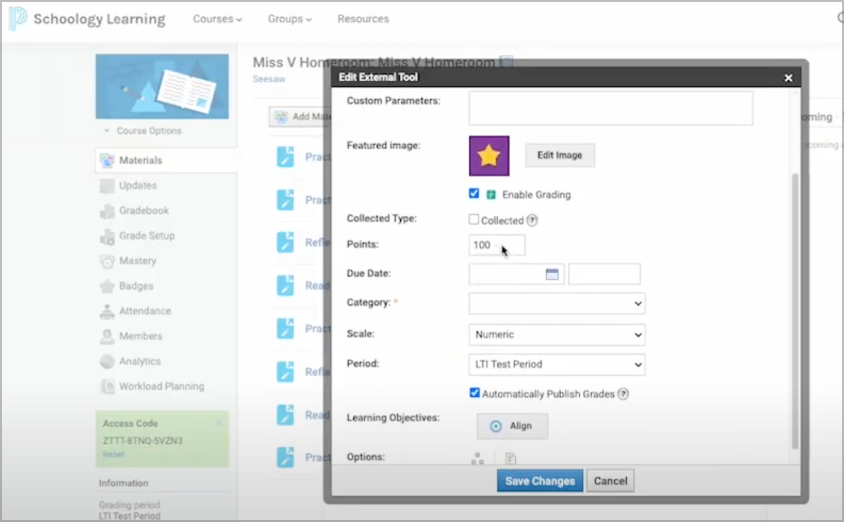The image size is (844, 522).
Task: Click the Points input field
Action: coord(496,245)
